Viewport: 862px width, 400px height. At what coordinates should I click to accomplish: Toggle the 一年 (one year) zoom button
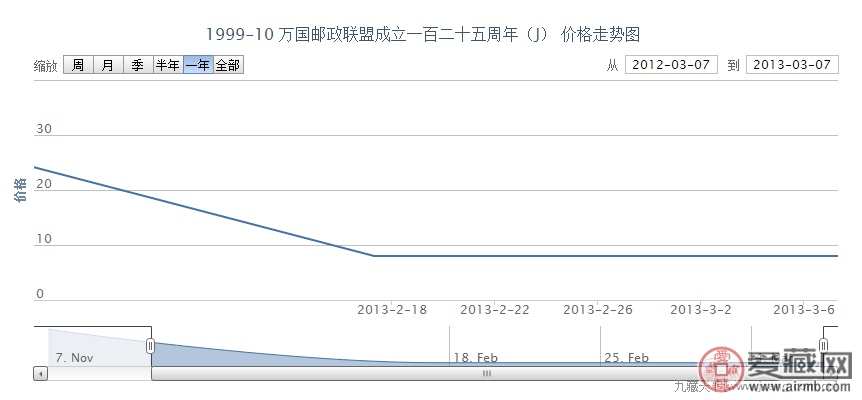[197, 65]
